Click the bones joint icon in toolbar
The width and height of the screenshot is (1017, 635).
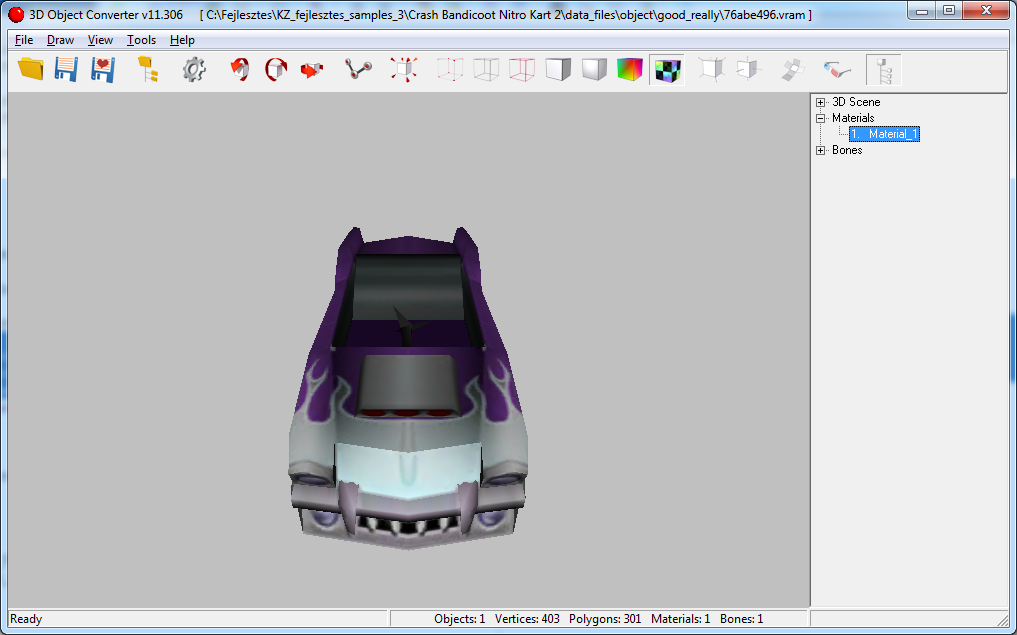pyautogui.click(x=358, y=69)
